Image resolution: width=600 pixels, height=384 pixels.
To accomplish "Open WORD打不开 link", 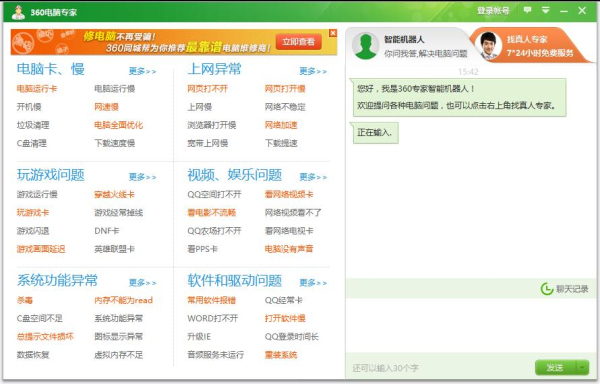I will point(213,318).
